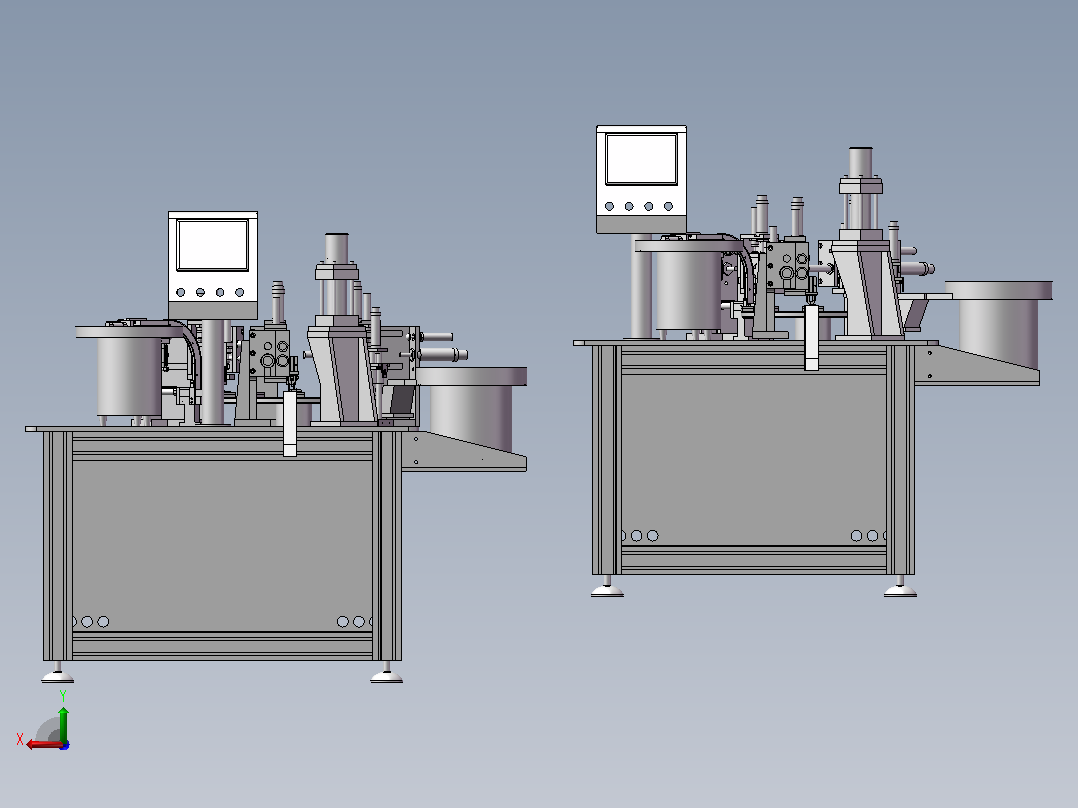The width and height of the screenshot is (1078, 808).
Task: Select the right machine's touchscreen display panel
Action: 641,160
